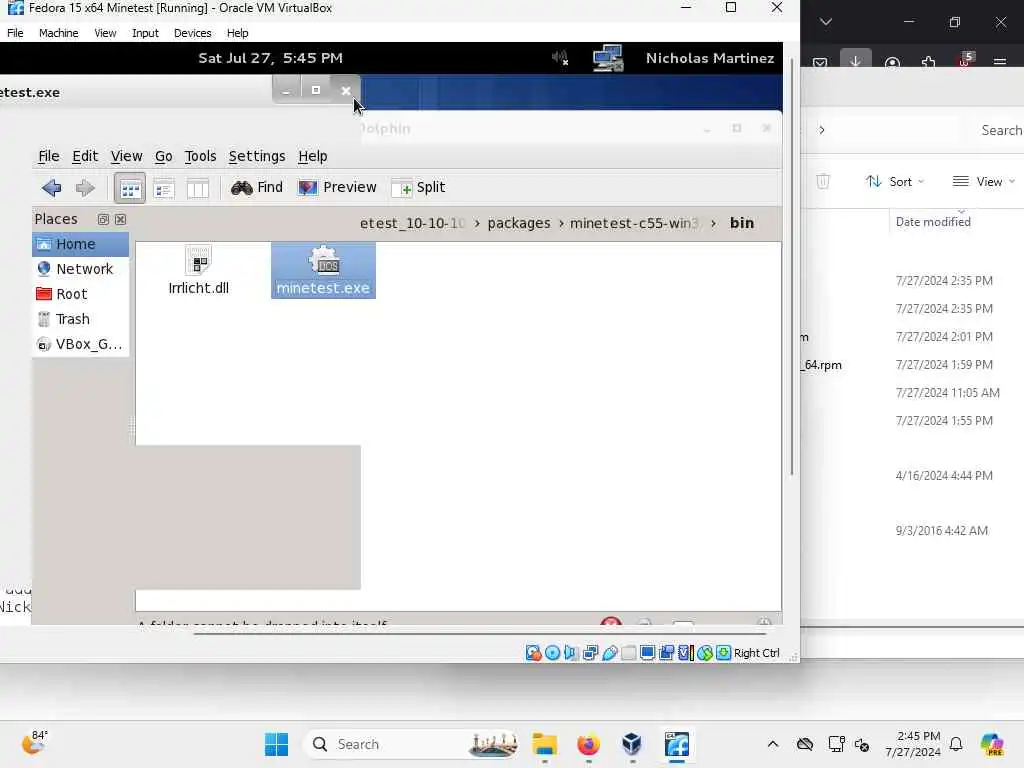The image size is (1024, 768).
Task: Open Firefox downloads panel arrow
Action: click(855, 61)
